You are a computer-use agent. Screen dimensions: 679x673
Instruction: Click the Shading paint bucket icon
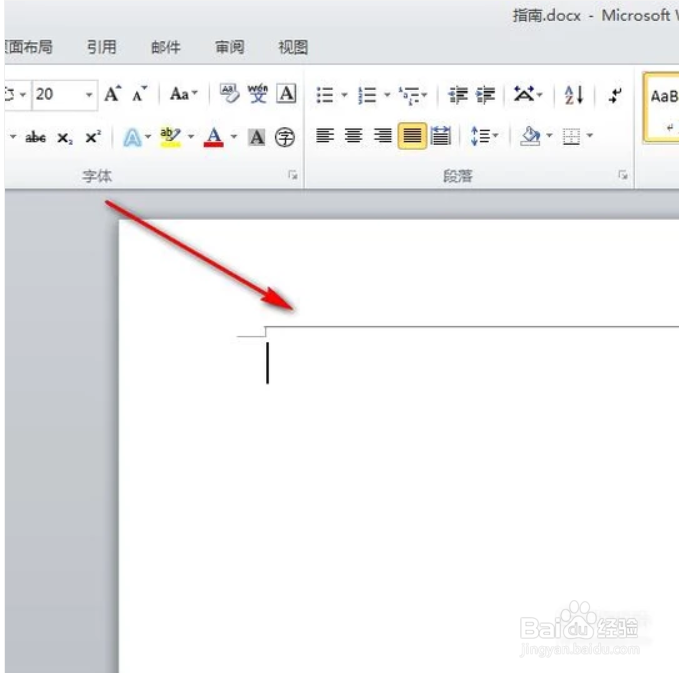point(531,136)
